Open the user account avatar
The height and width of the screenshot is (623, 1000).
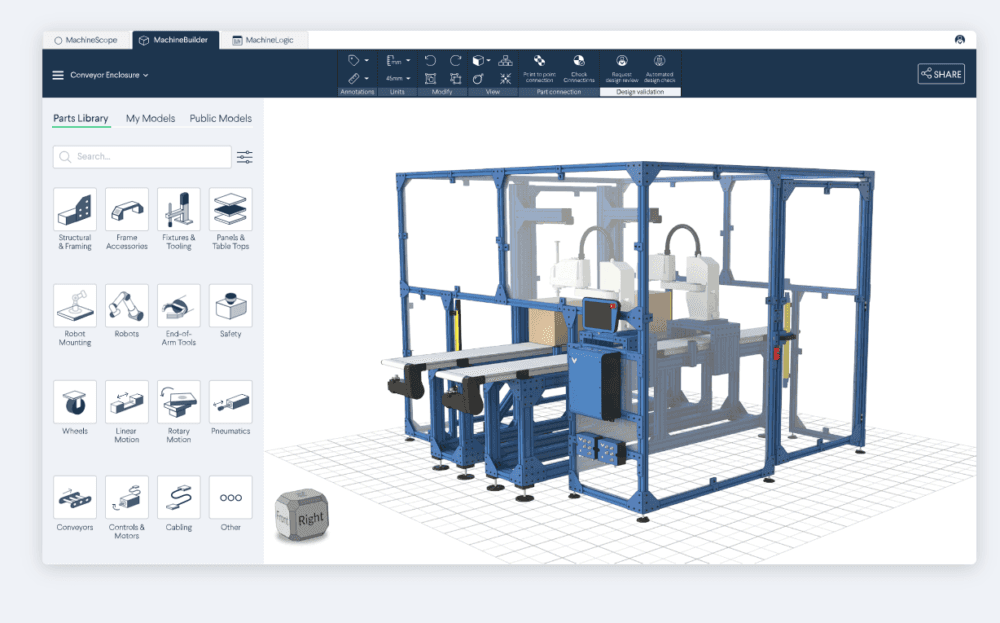(x=960, y=40)
